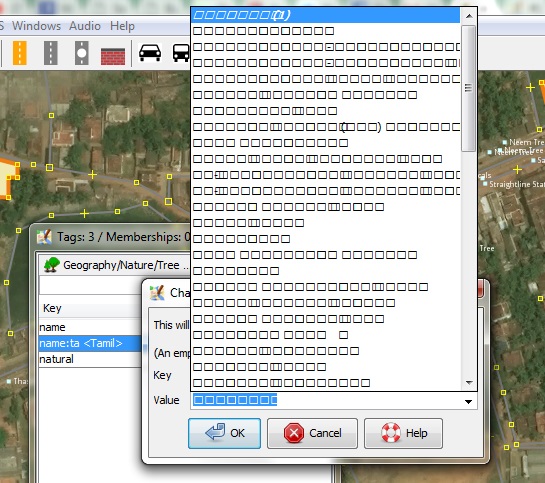Select the bus preset icon
Screen dimensions: 545x483
click(x=181, y=53)
